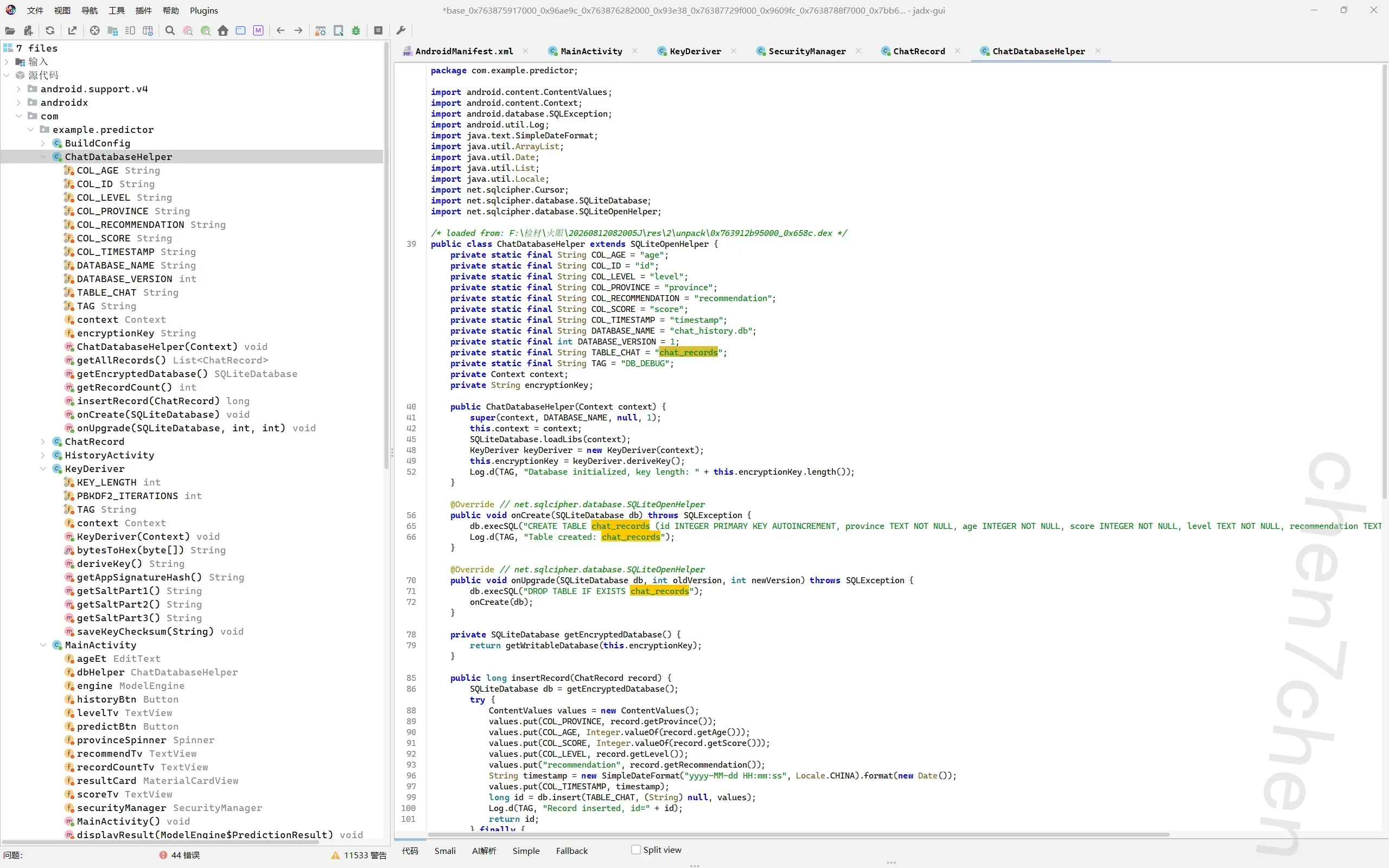Screen dimensions: 1389x868
Task: Click the purple M manifest icon
Action: [x=258, y=30]
